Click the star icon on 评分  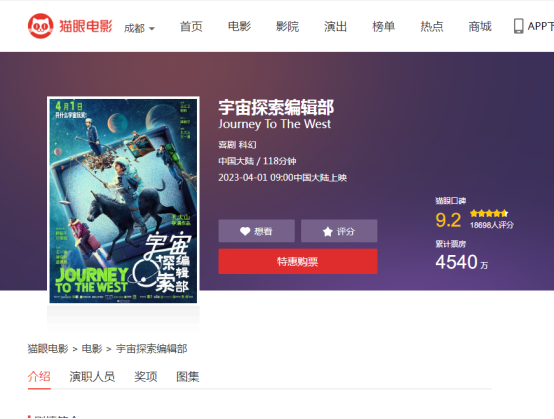(x=328, y=232)
